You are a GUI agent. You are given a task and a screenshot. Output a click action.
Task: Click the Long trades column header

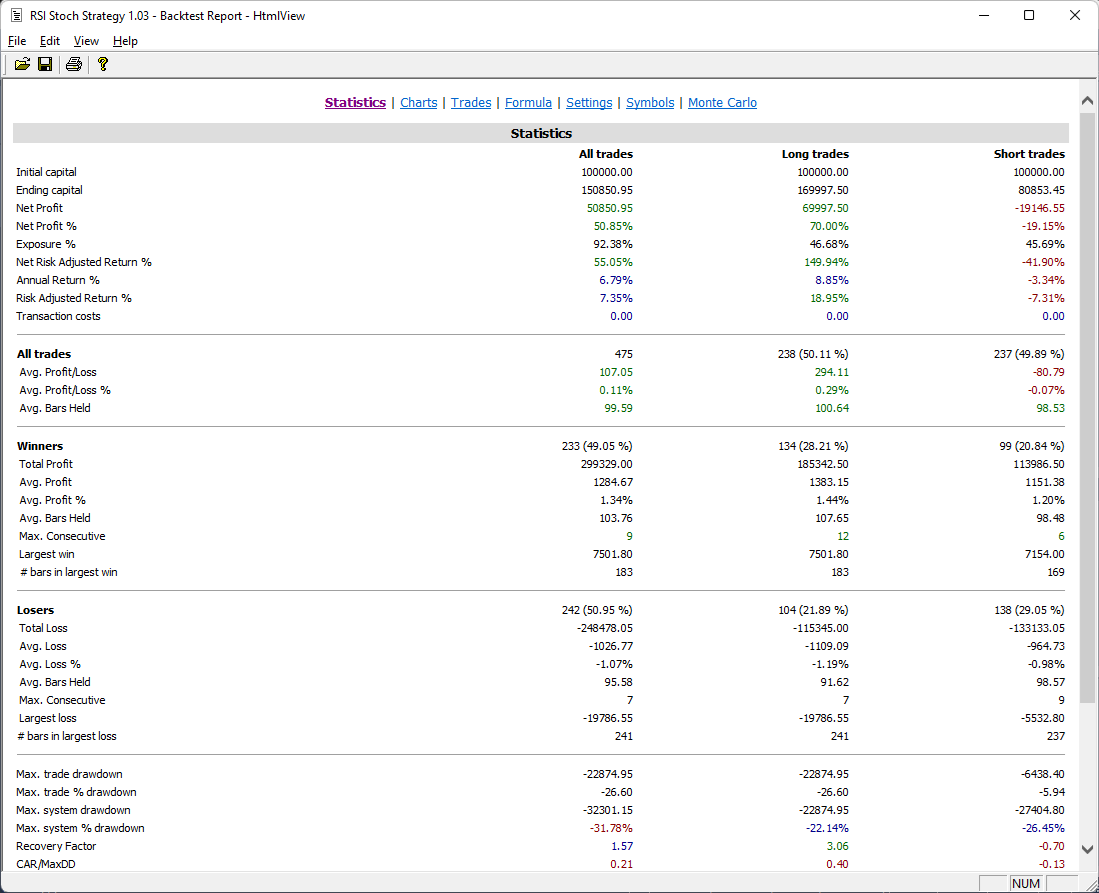815,154
